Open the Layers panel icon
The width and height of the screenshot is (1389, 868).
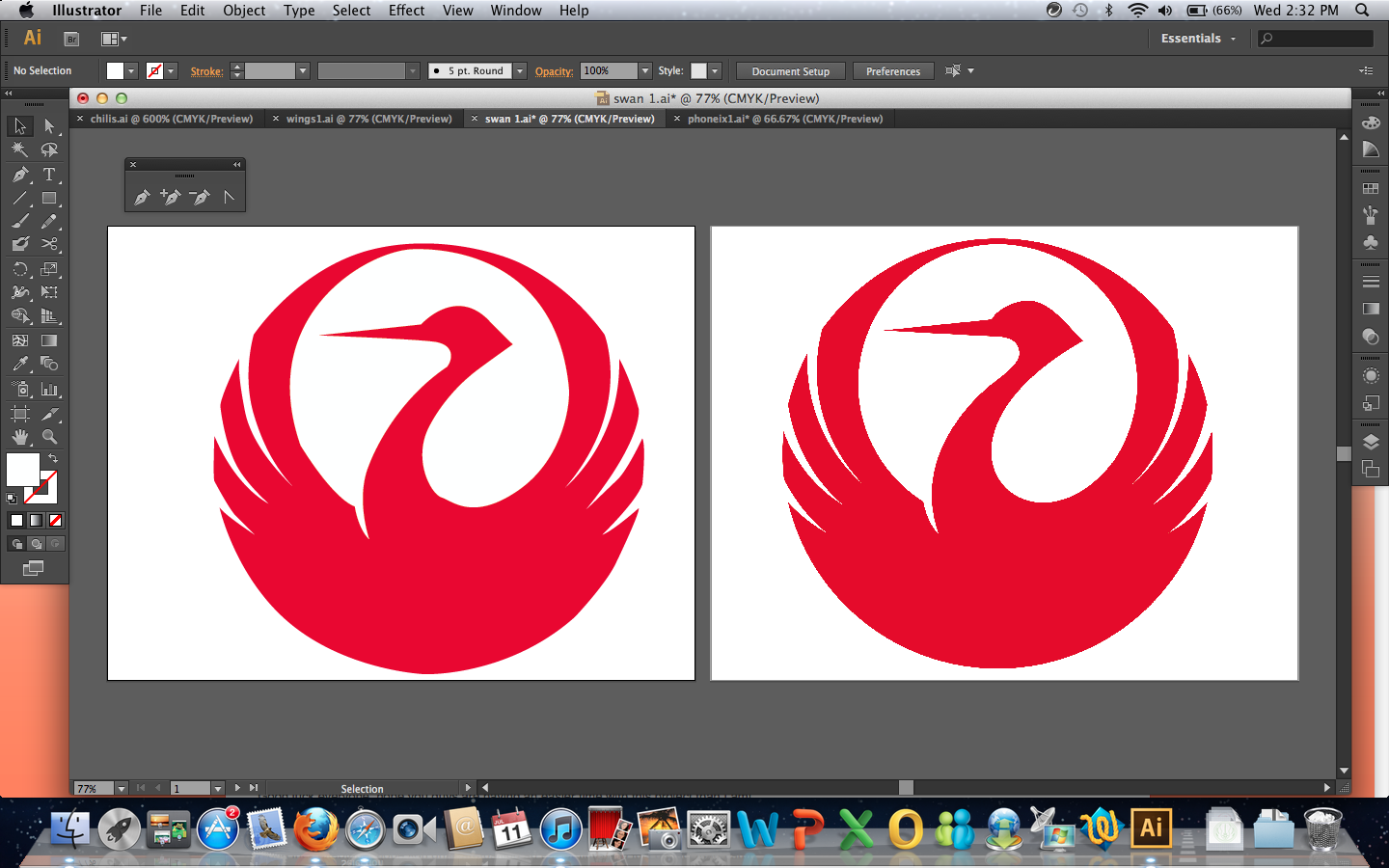[1371, 443]
